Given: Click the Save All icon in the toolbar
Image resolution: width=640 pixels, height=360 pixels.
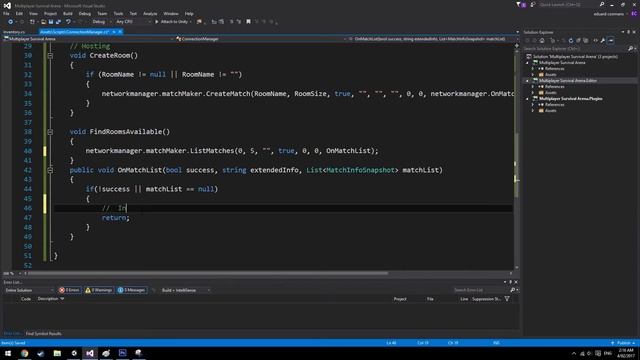Looking at the screenshot, I should (58, 22).
